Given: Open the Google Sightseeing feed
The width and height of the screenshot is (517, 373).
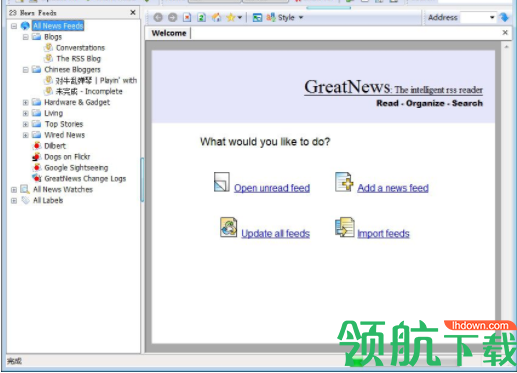Looking at the screenshot, I should point(76,168).
